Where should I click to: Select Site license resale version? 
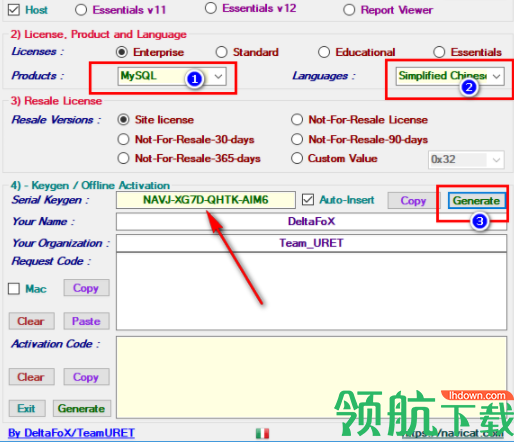(123, 120)
